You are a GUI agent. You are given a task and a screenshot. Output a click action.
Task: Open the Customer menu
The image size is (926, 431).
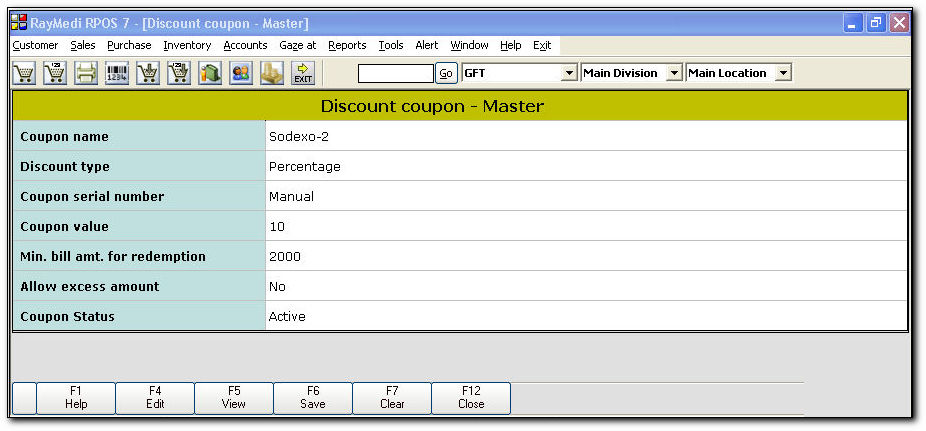35,45
